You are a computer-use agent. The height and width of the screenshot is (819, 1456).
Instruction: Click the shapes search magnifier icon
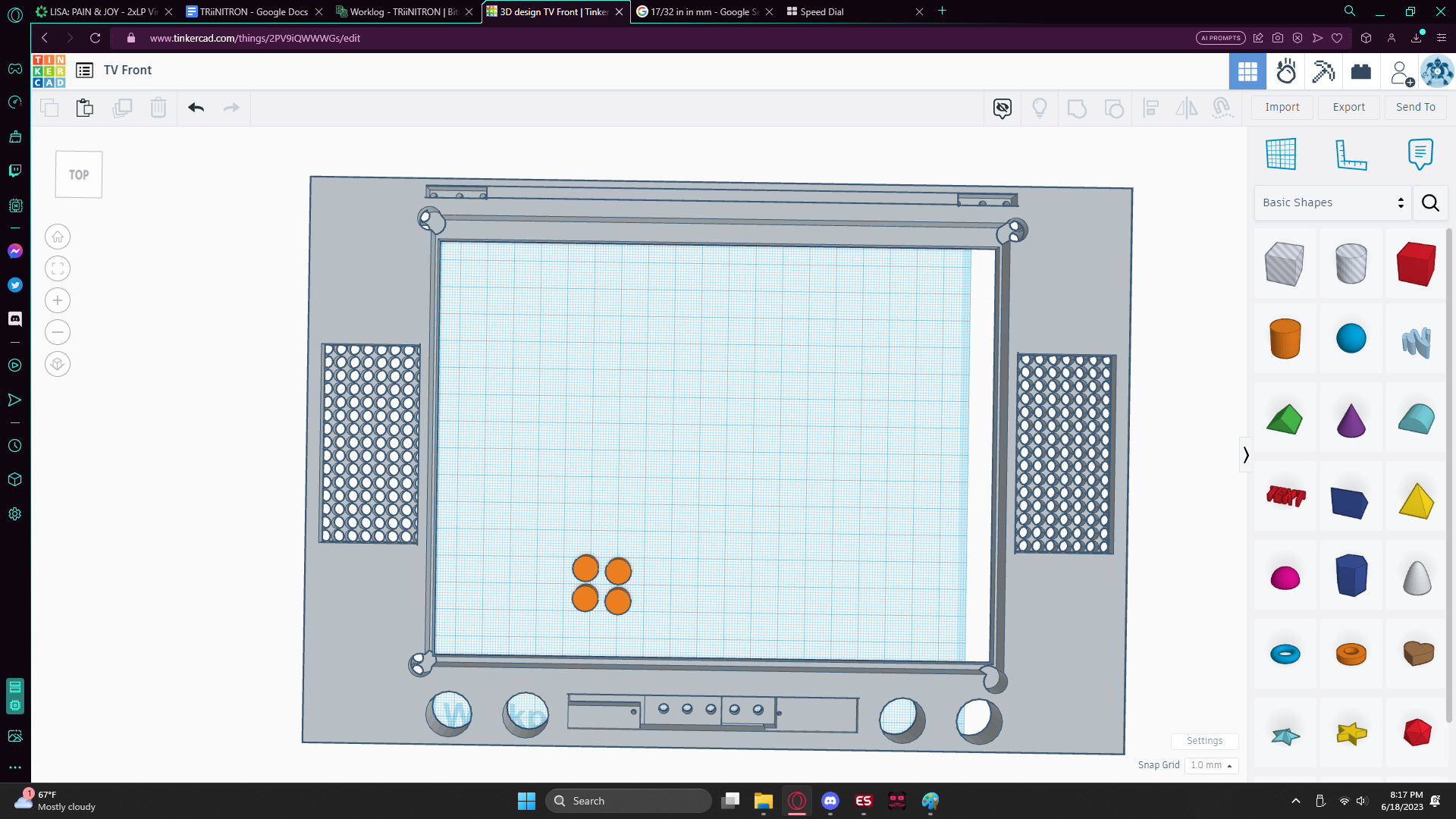click(x=1430, y=202)
